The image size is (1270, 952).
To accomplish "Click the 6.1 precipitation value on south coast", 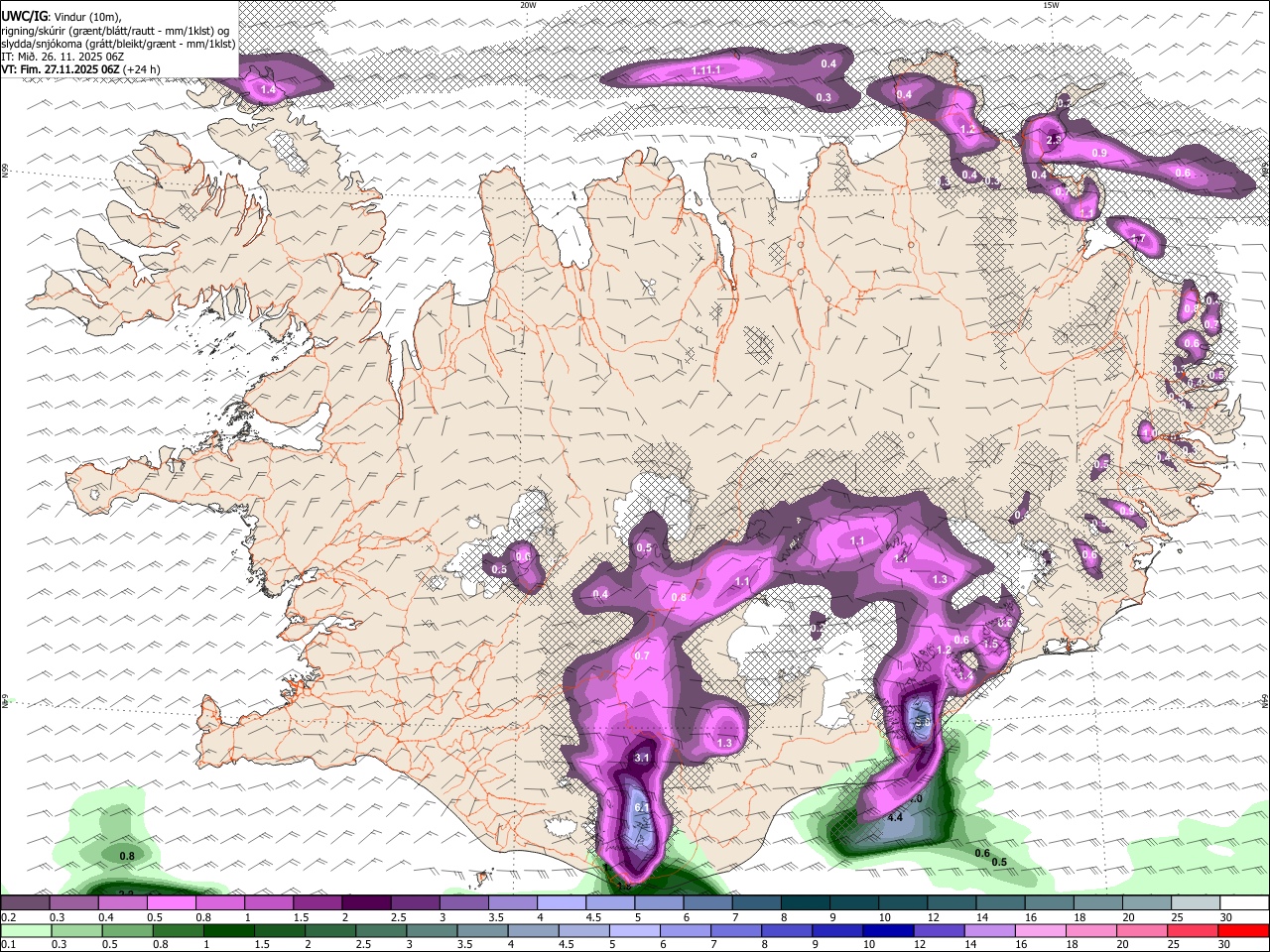I will [x=641, y=808].
